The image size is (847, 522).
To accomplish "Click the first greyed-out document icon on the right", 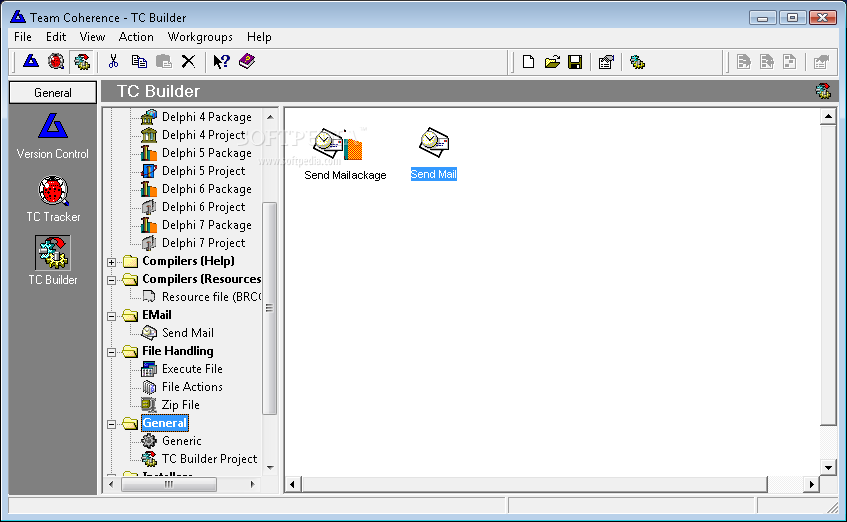I will 744,62.
